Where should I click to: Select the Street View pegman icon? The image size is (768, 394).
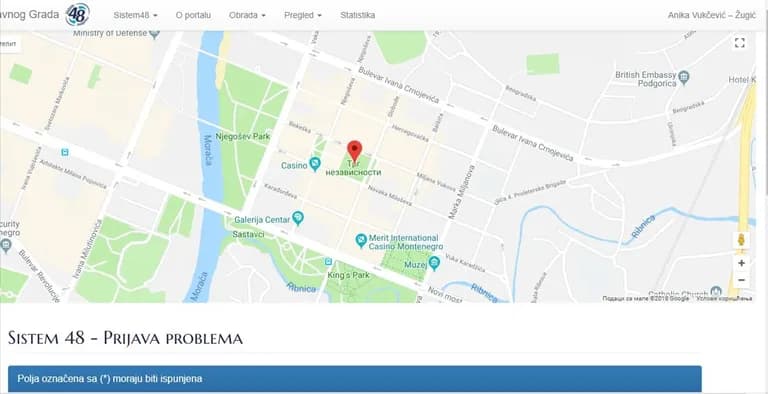(x=742, y=240)
